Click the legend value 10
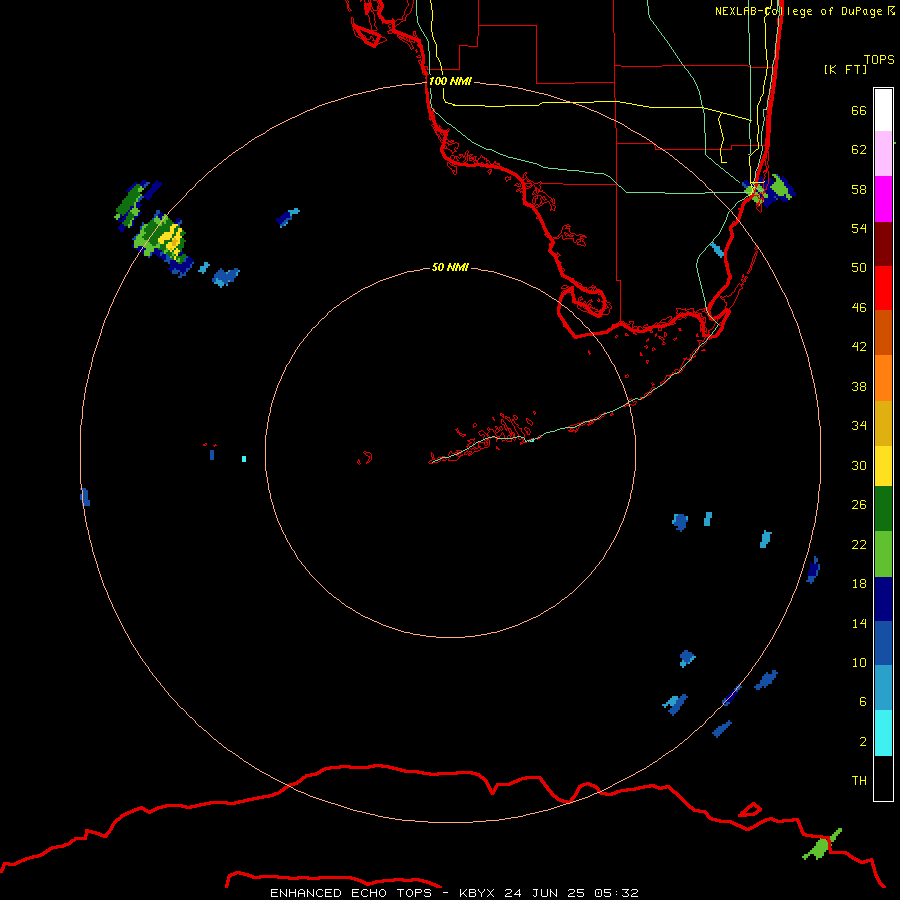 859,662
